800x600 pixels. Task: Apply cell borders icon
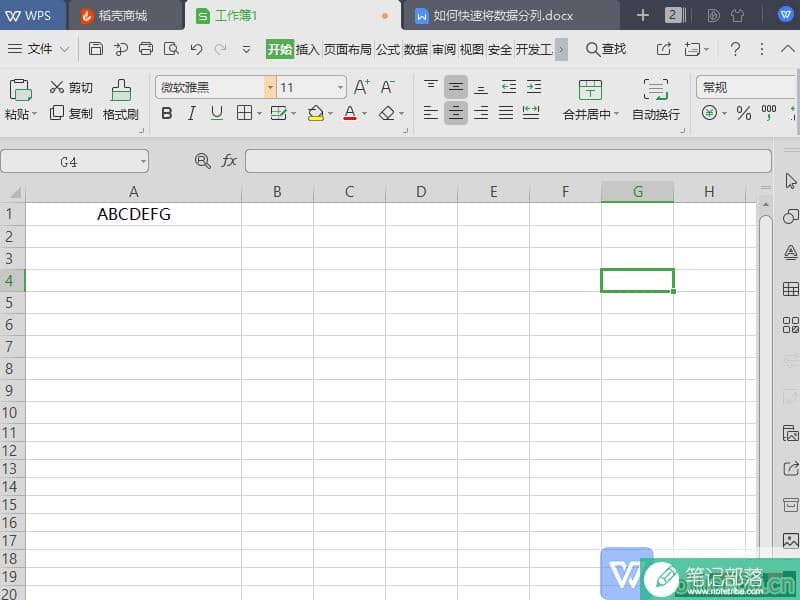click(244, 113)
